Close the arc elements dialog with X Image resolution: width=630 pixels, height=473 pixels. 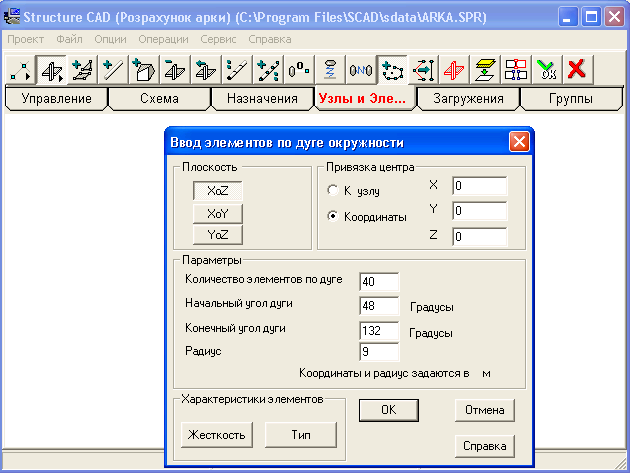pos(519,142)
